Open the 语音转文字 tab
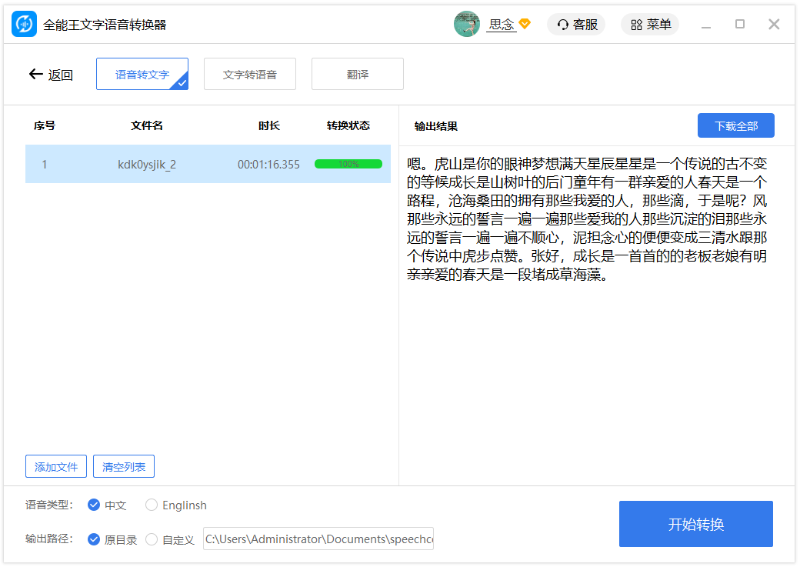The image size is (800, 567). (142, 74)
